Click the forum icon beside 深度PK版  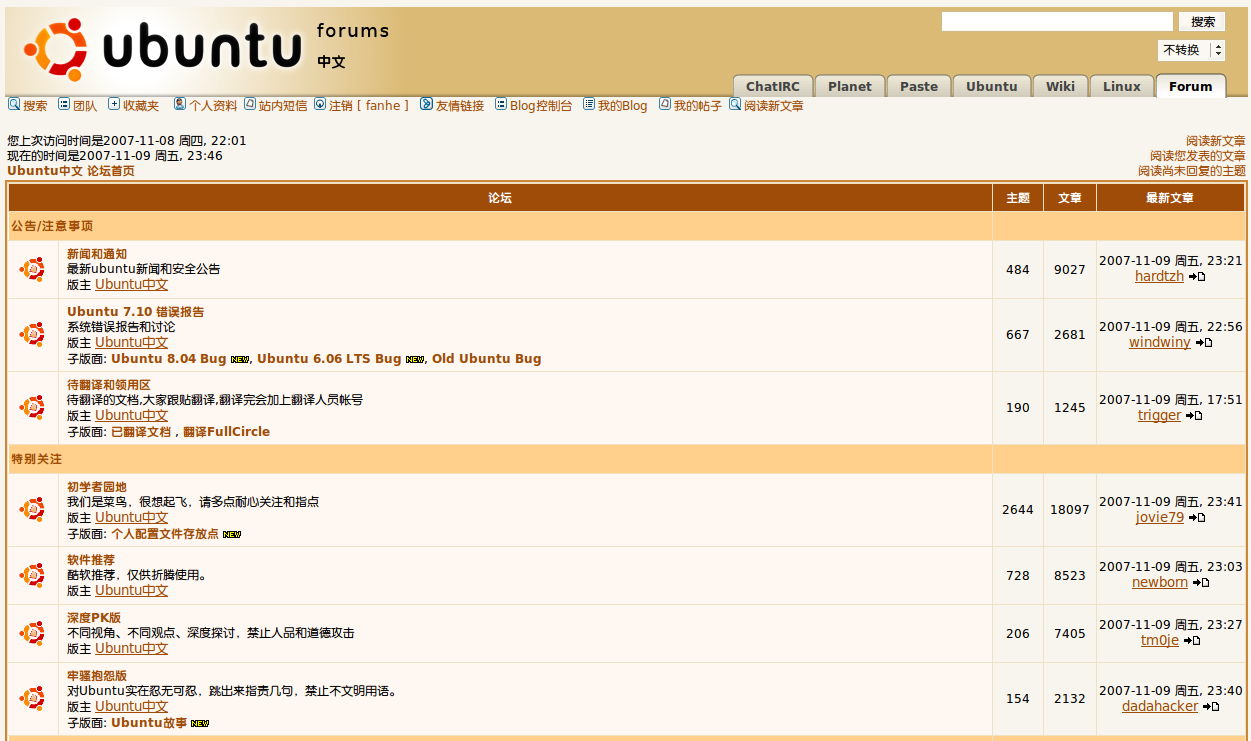(x=32, y=633)
